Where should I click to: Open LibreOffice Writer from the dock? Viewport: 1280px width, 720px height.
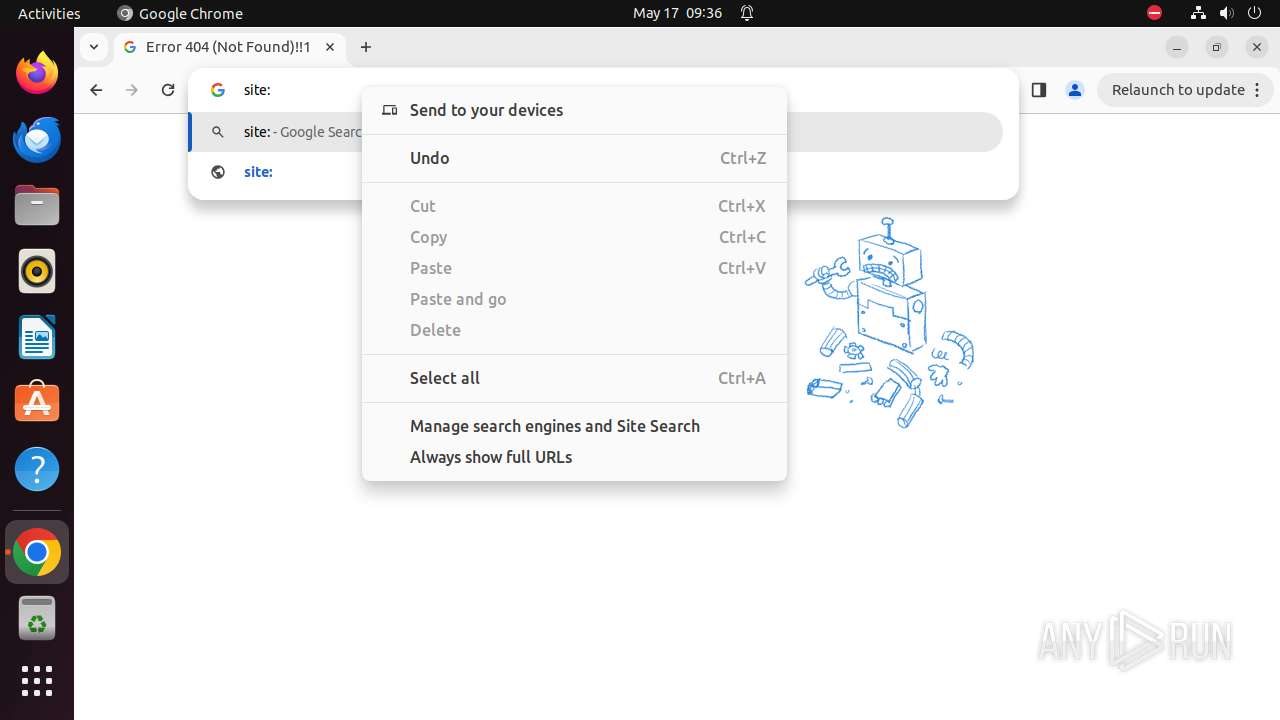37,337
